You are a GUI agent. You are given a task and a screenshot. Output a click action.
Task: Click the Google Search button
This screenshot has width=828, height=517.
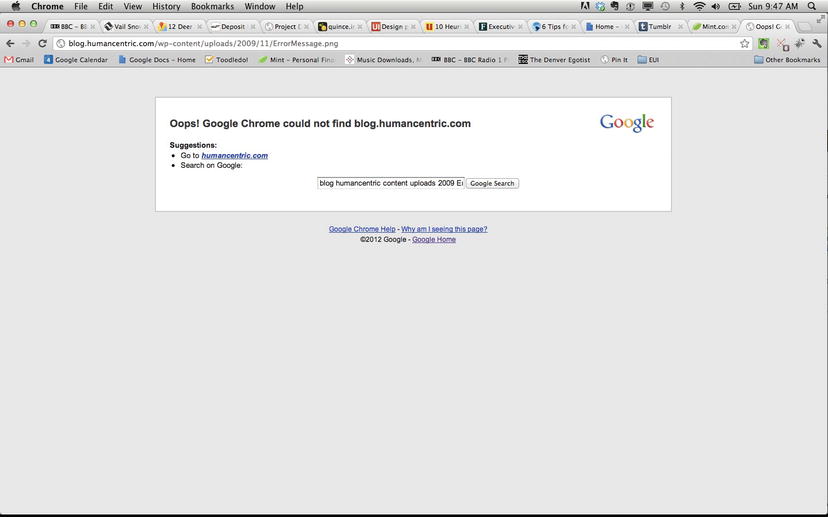pos(492,183)
